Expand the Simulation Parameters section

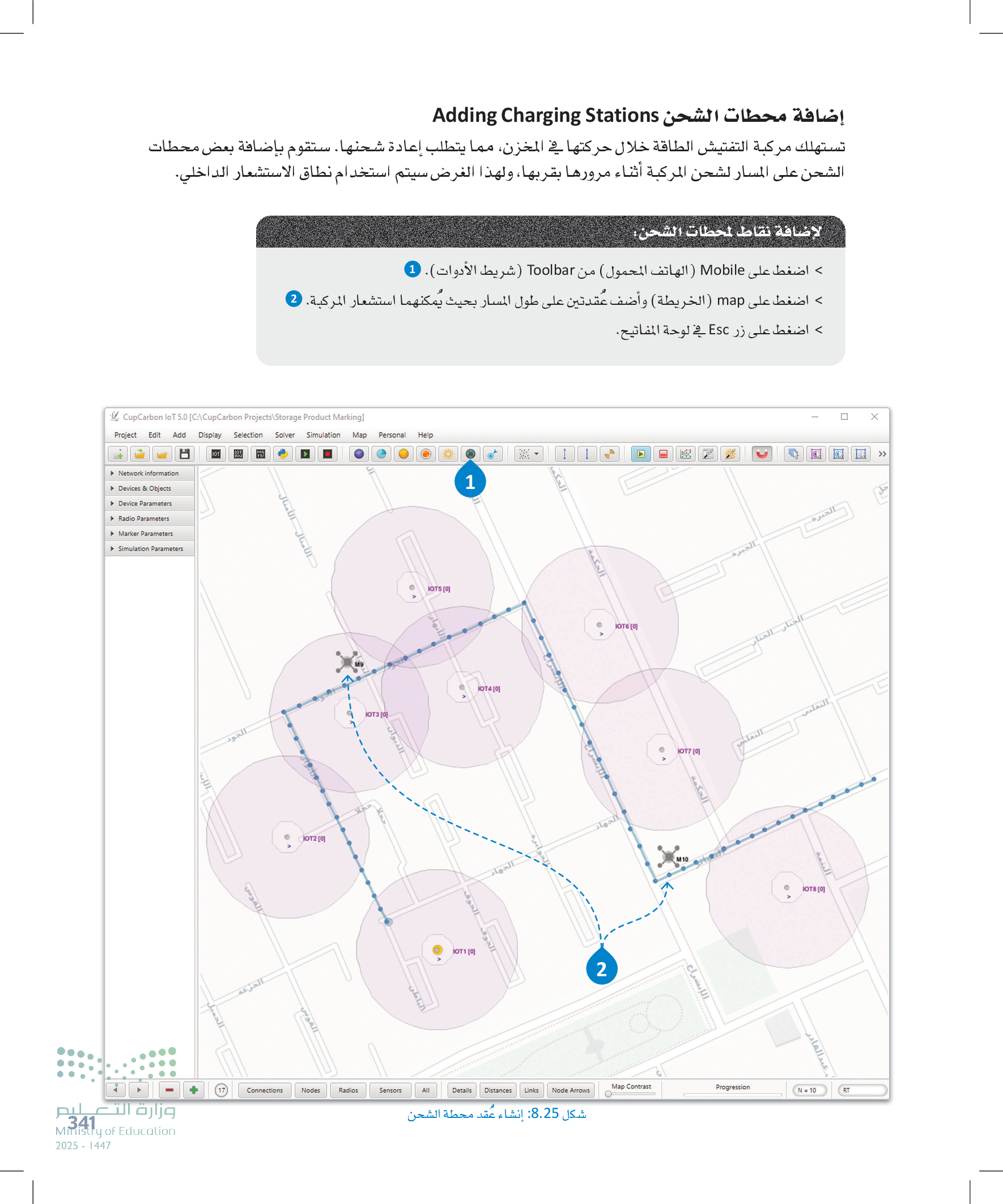(150, 549)
